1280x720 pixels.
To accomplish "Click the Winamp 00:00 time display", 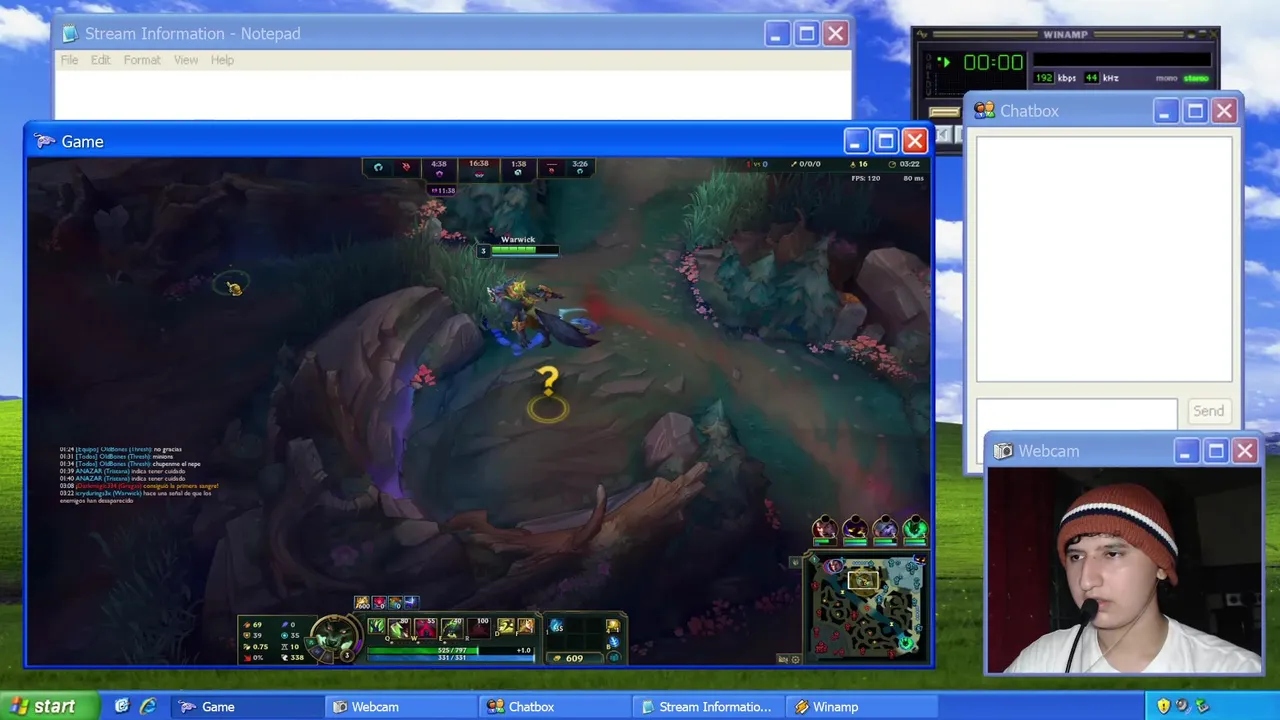I will [993, 62].
